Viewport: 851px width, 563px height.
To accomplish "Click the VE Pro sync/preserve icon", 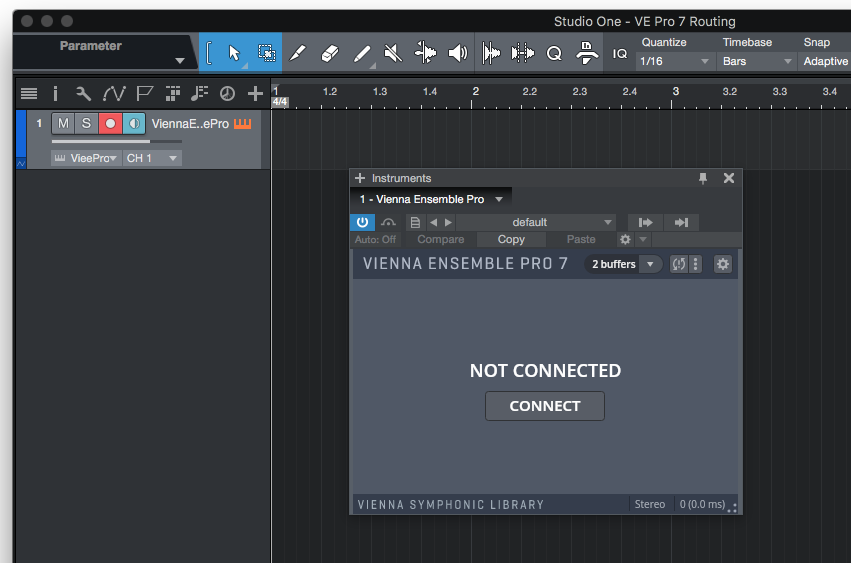I will click(x=678, y=264).
